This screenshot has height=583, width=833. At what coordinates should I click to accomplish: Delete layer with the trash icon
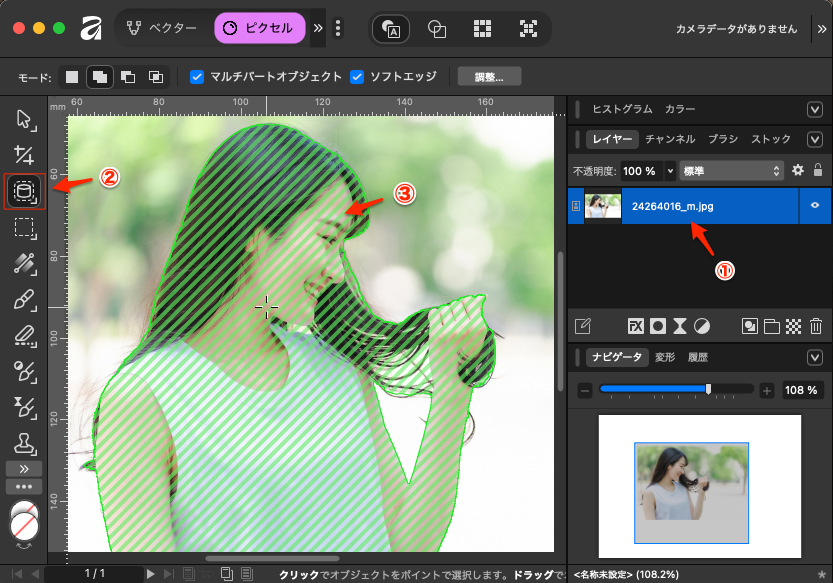tap(816, 325)
